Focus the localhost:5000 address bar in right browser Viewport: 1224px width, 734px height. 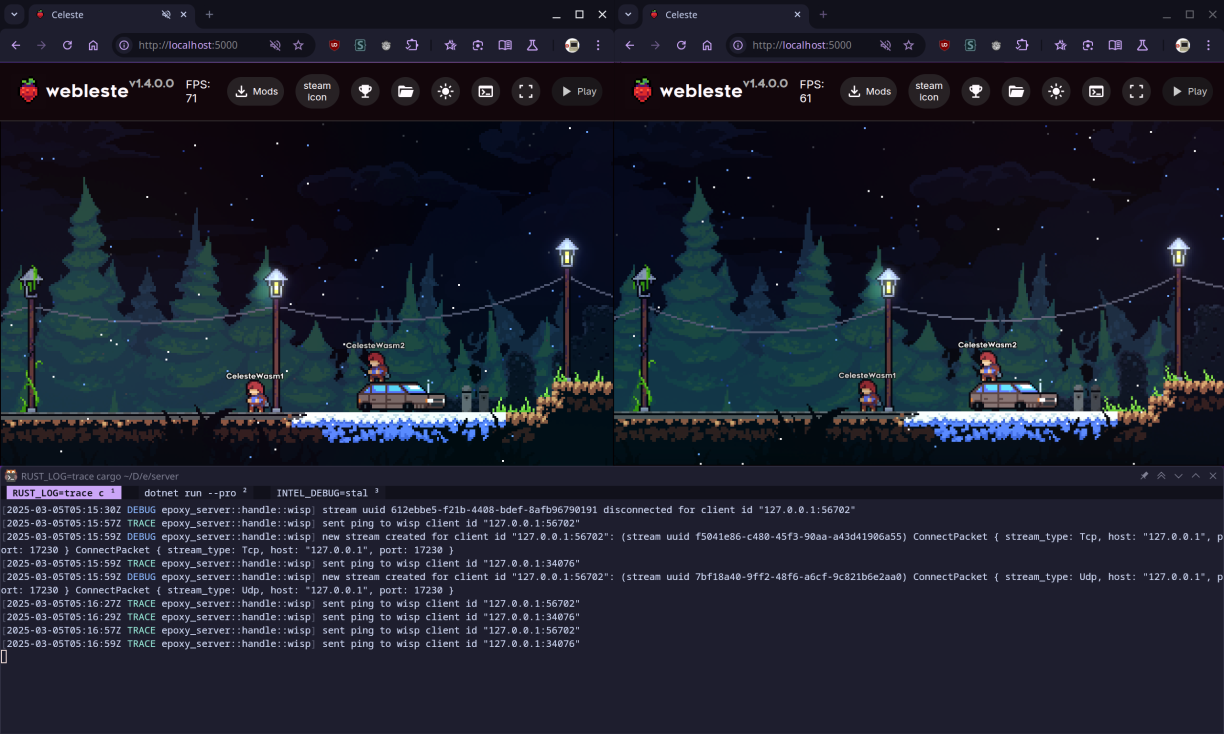[x=825, y=45]
